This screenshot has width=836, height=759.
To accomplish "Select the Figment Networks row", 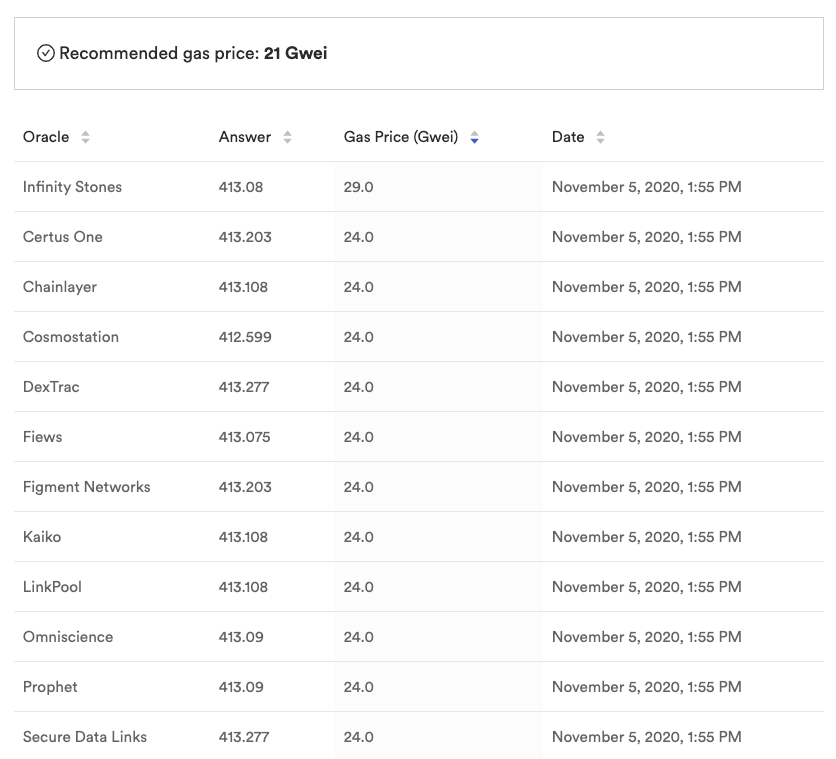I will click(x=419, y=487).
